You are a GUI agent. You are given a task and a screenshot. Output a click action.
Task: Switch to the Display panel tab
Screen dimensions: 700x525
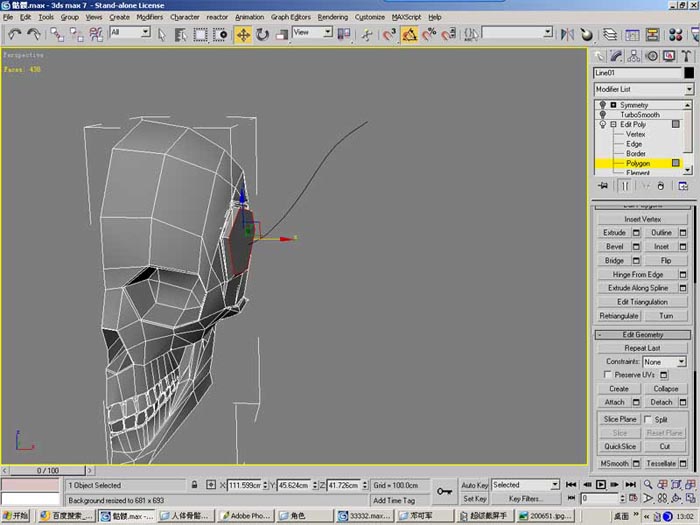(x=669, y=56)
